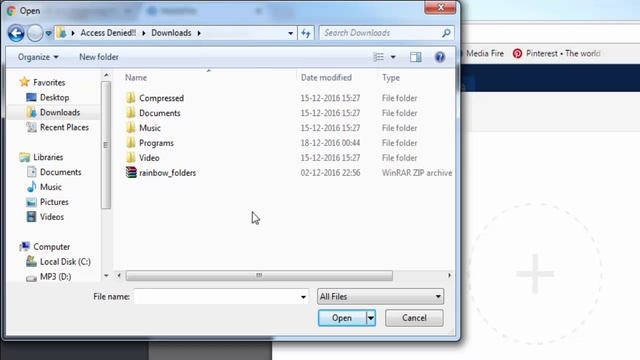The image size is (640, 360).
Task: Click the navigation pane vertical scrollbar
Action: (106, 145)
